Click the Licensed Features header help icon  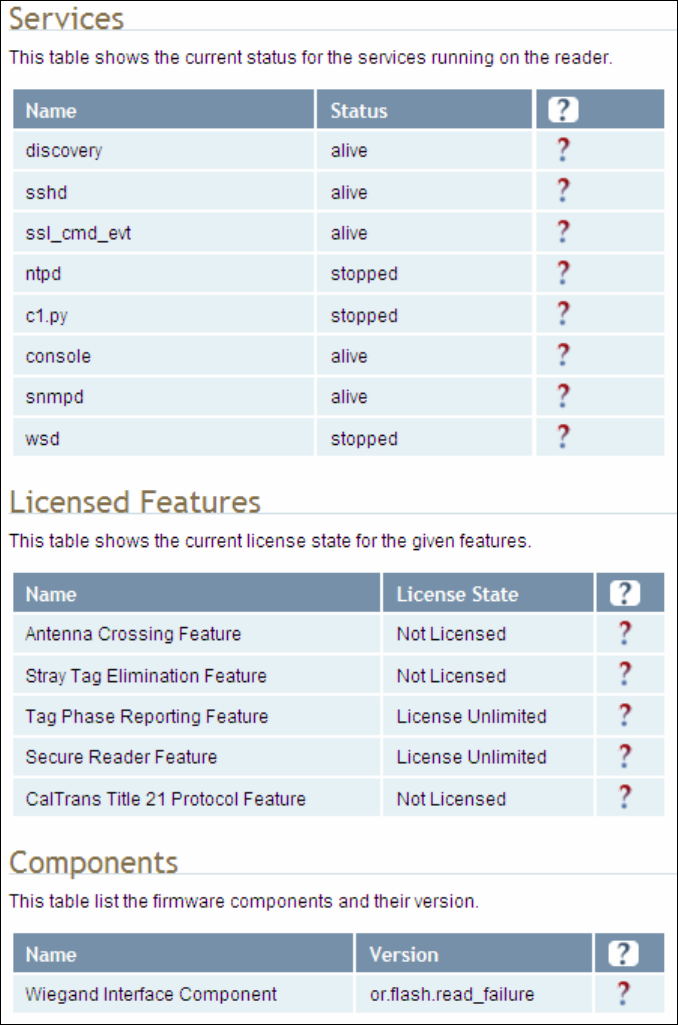tap(624, 593)
